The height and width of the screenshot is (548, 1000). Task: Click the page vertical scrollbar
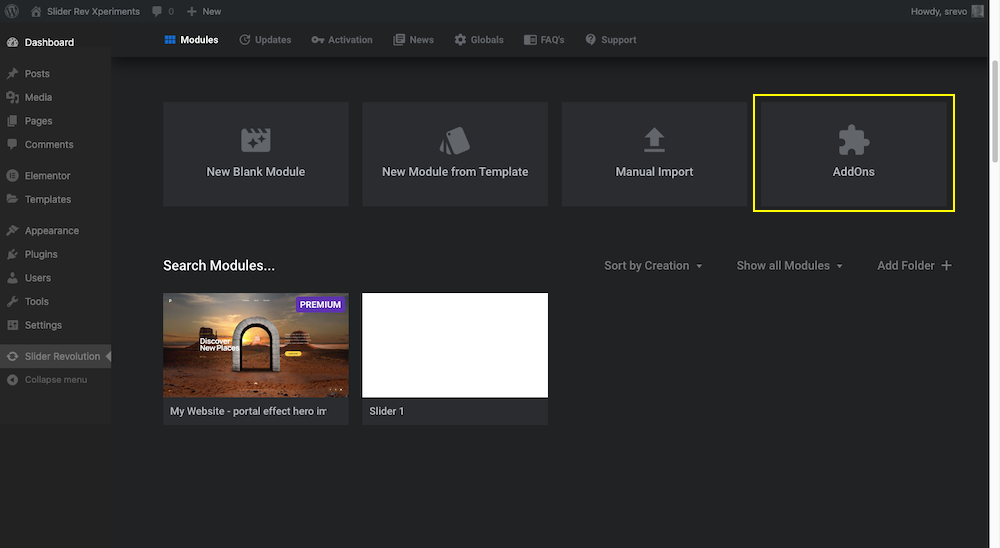(994, 112)
